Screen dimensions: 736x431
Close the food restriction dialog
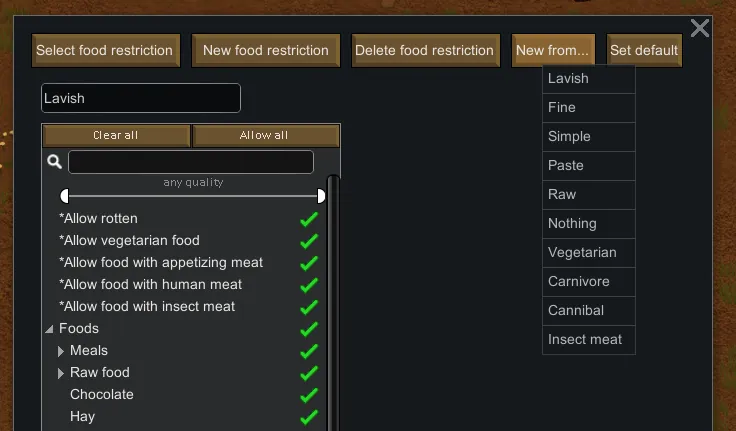[700, 28]
